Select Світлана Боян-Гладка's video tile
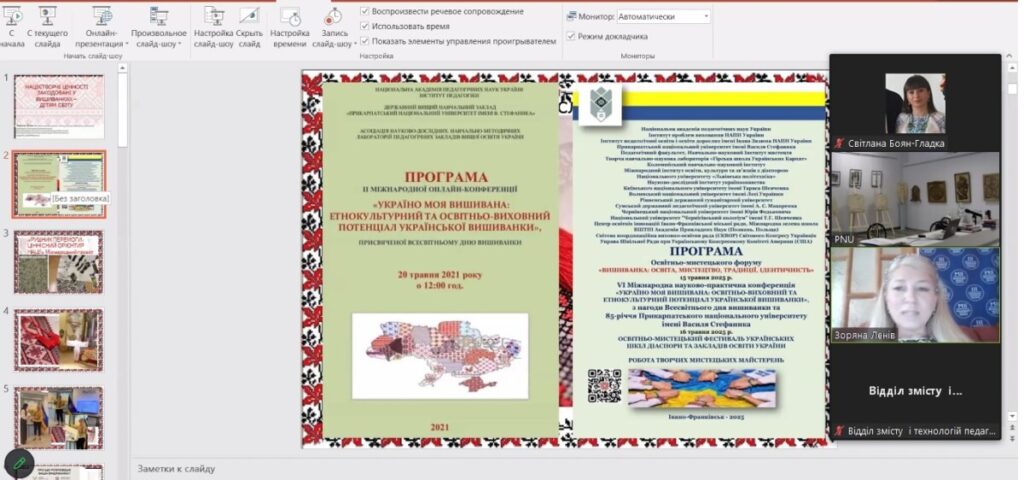The width and height of the screenshot is (1024, 480). coord(914,102)
